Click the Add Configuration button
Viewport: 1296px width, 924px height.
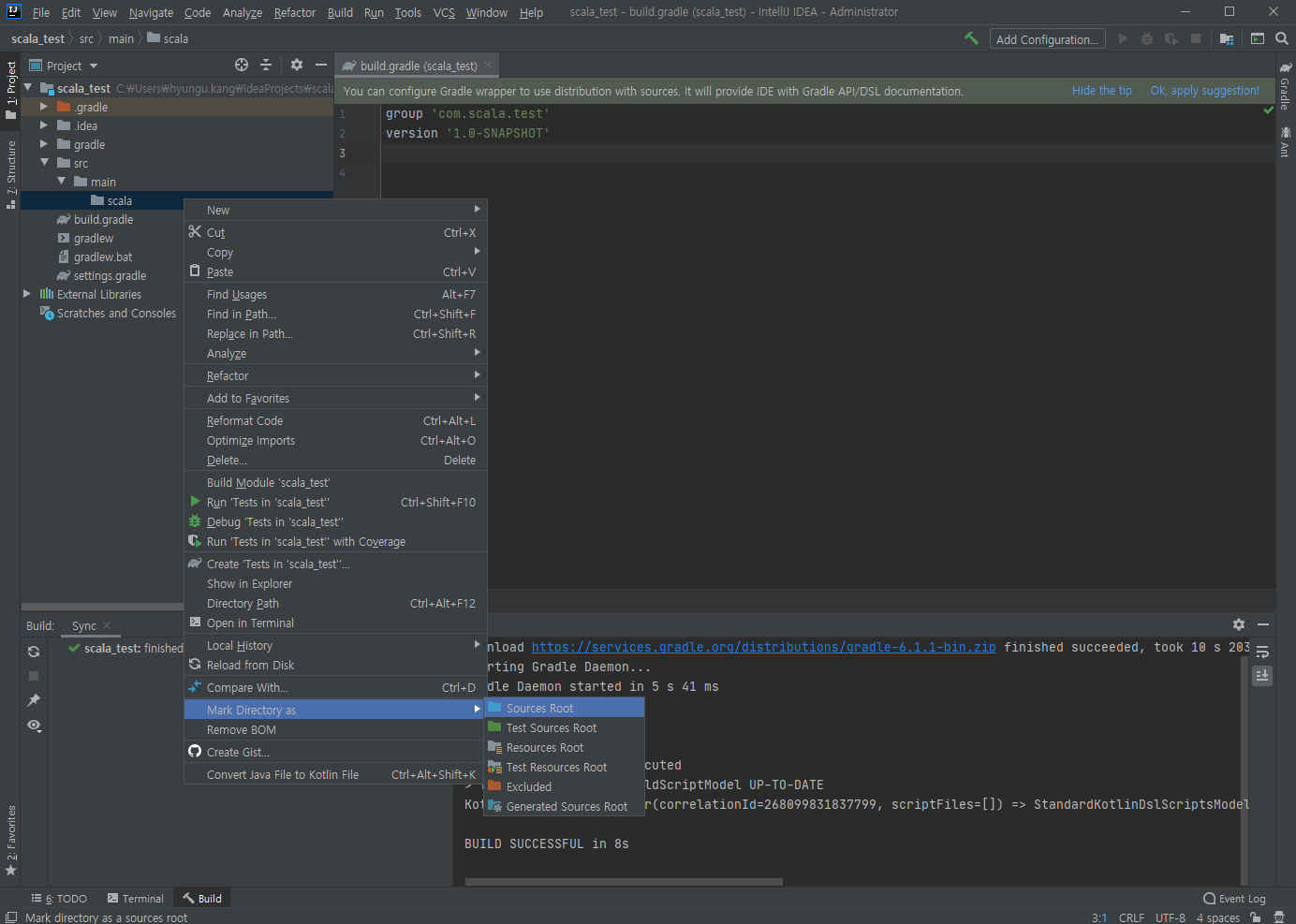click(x=1047, y=39)
